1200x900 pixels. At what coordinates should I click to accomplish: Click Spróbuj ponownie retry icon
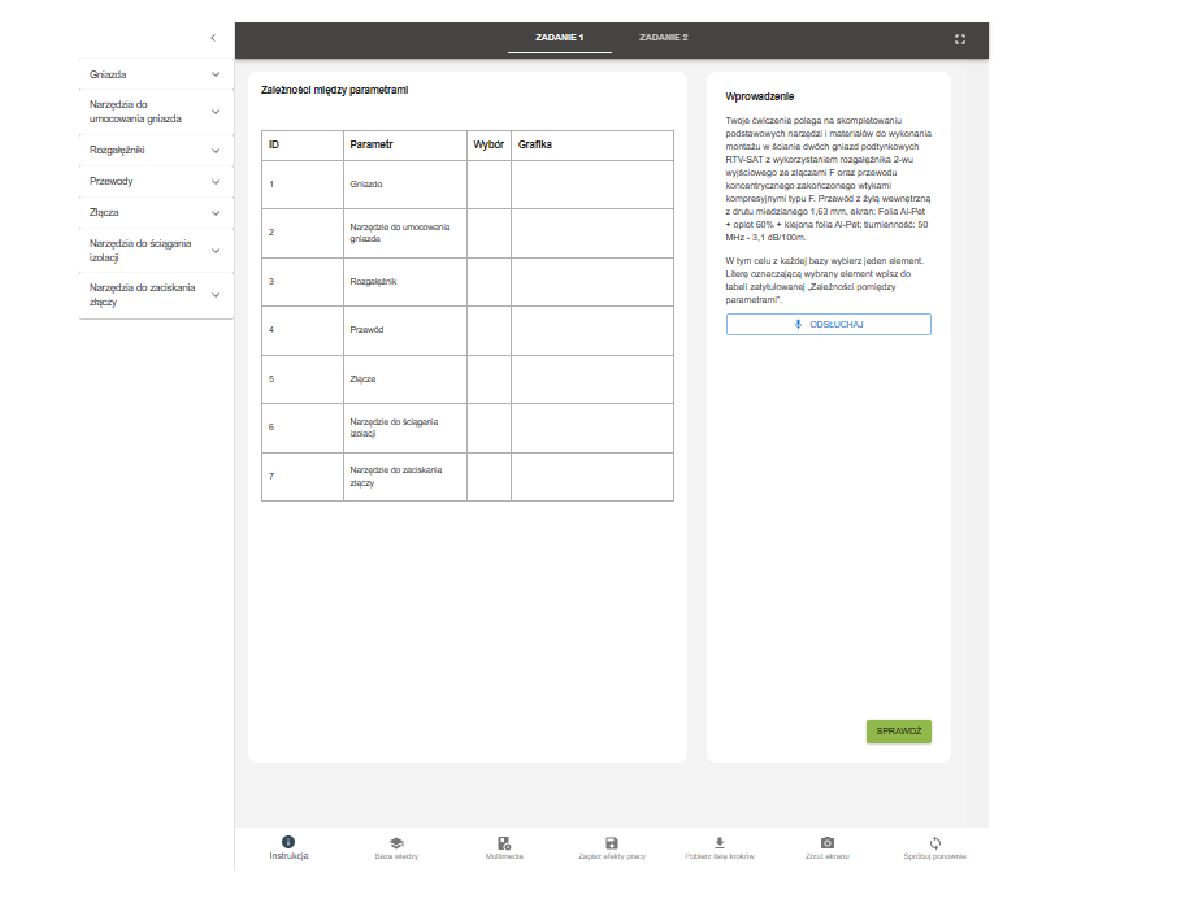click(935, 843)
